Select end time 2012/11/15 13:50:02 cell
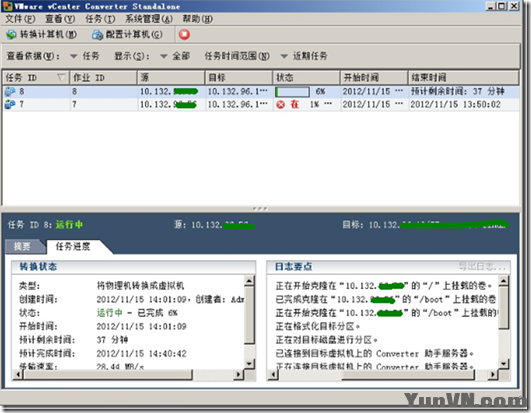 point(455,104)
